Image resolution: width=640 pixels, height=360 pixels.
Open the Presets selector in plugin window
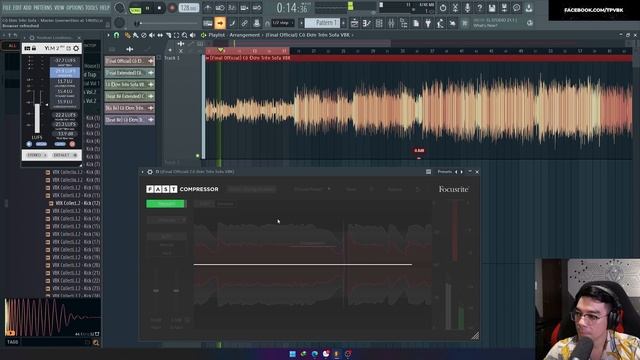point(444,172)
